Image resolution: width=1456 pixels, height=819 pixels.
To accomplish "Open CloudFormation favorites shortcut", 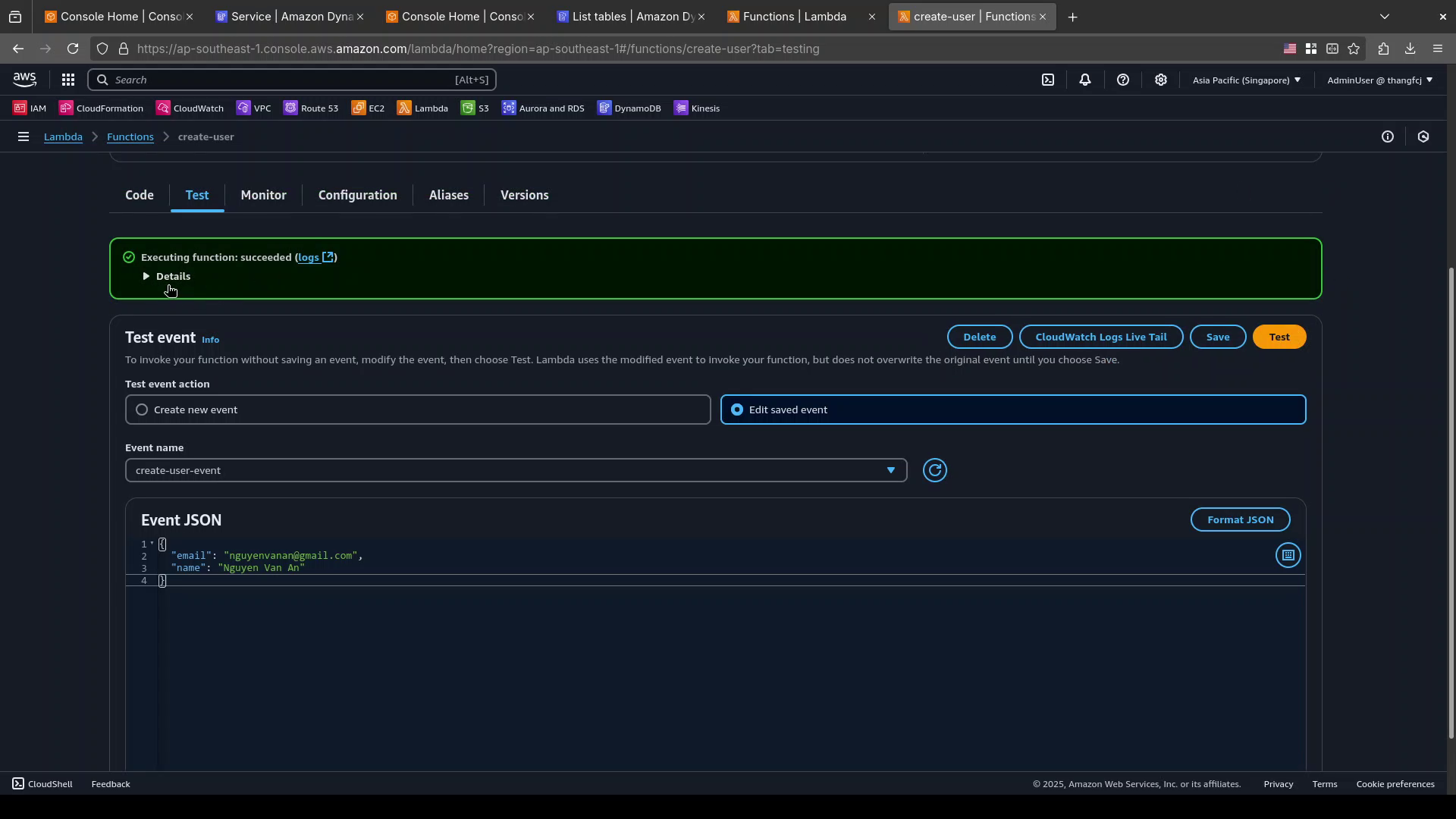I will click(102, 108).
